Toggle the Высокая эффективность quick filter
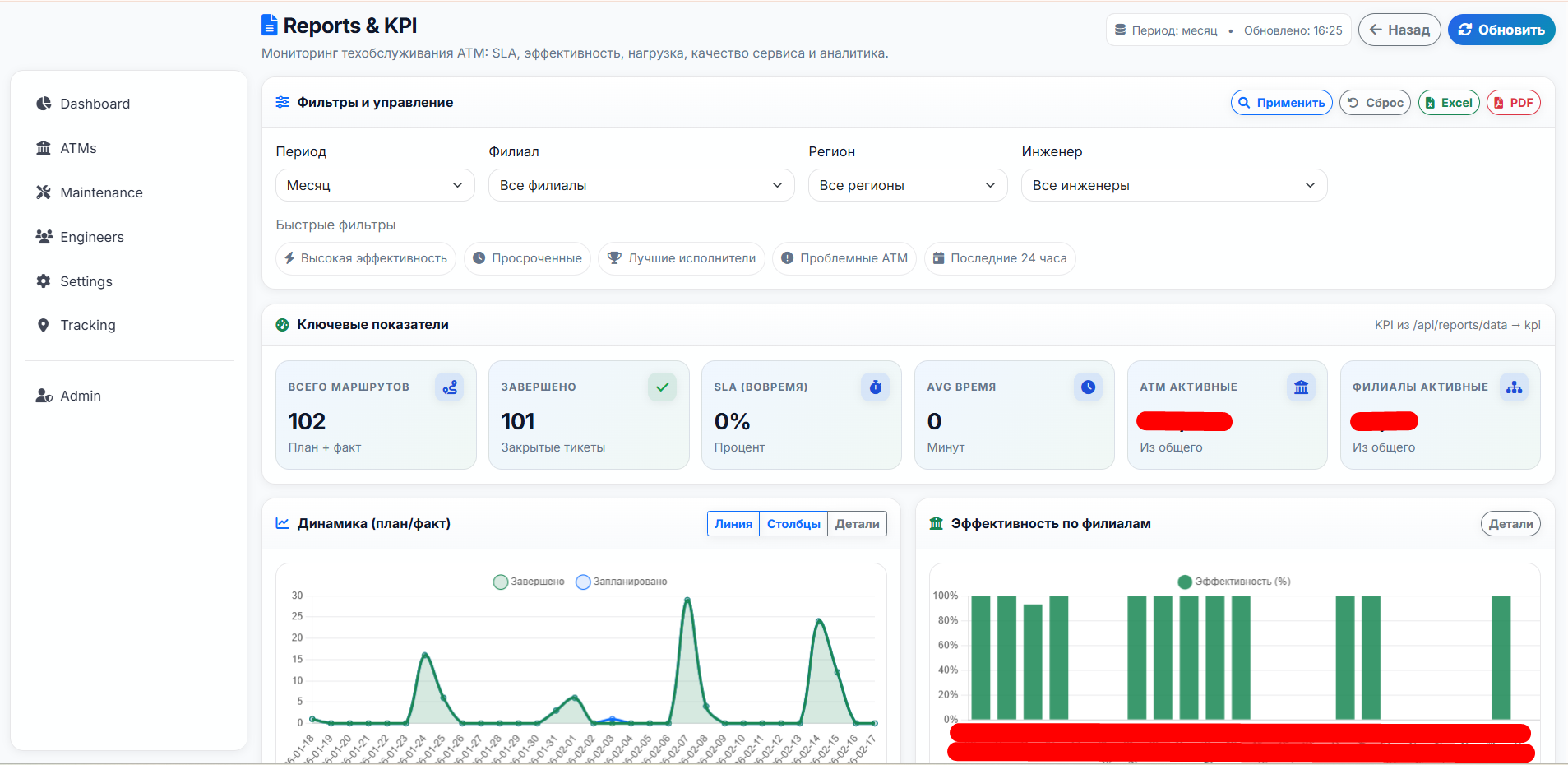 pos(366,258)
